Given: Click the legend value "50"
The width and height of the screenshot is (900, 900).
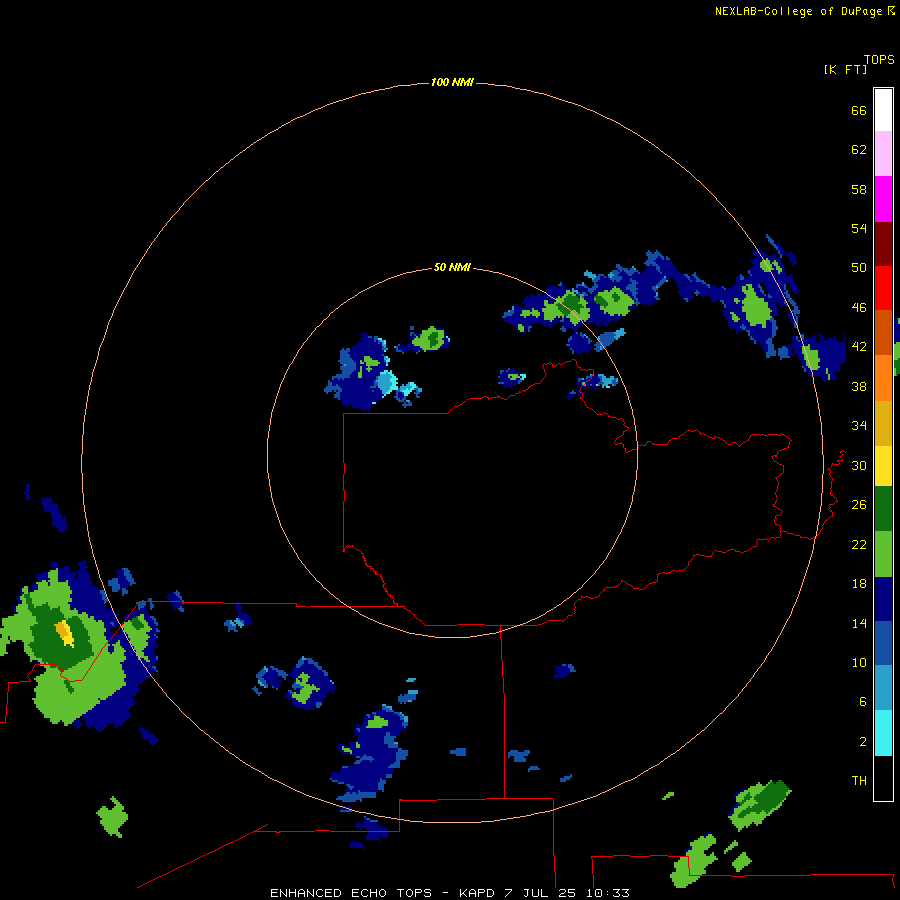Looking at the screenshot, I should 859,267.
